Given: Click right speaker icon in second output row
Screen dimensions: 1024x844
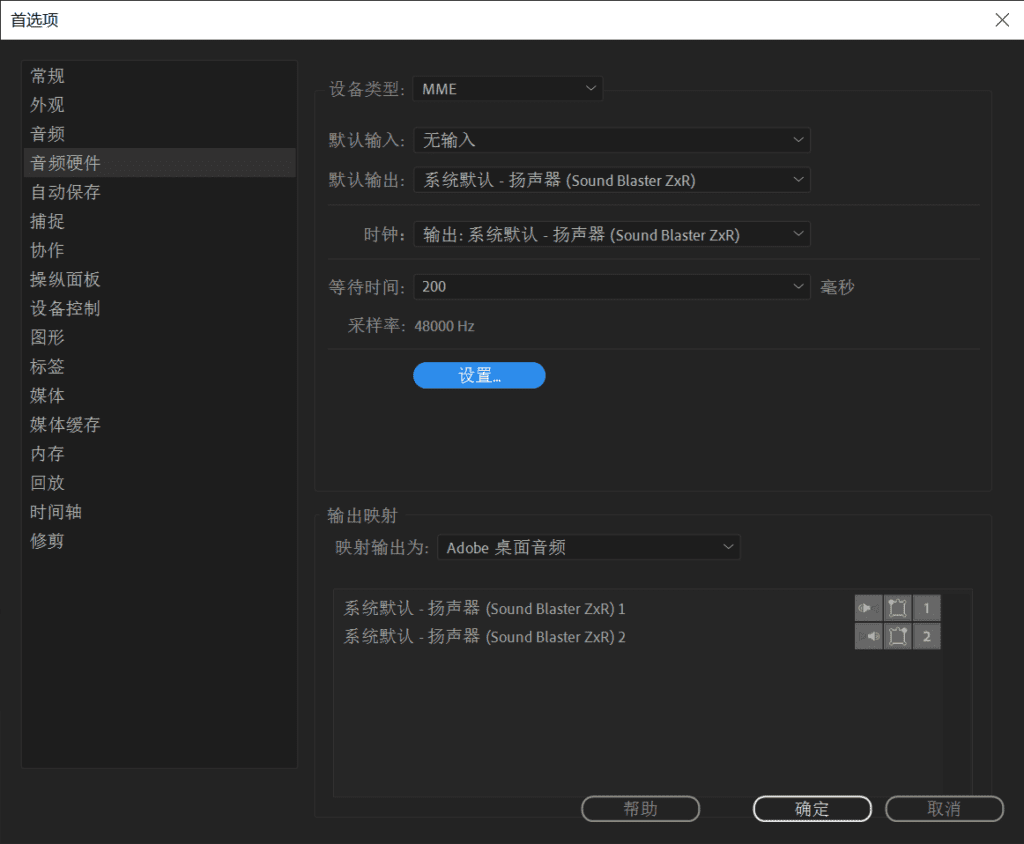Looking at the screenshot, I should coord(869,637).
